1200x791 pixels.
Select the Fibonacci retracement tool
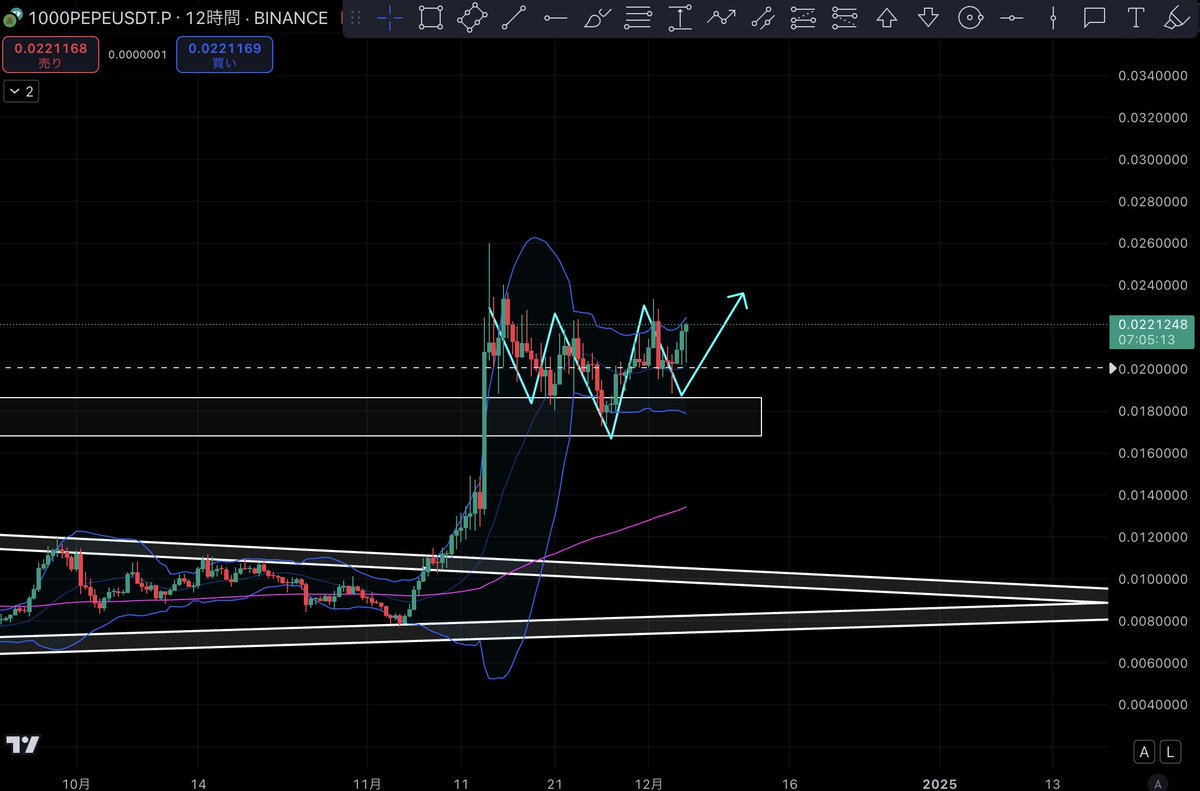(x=638, y=18)
